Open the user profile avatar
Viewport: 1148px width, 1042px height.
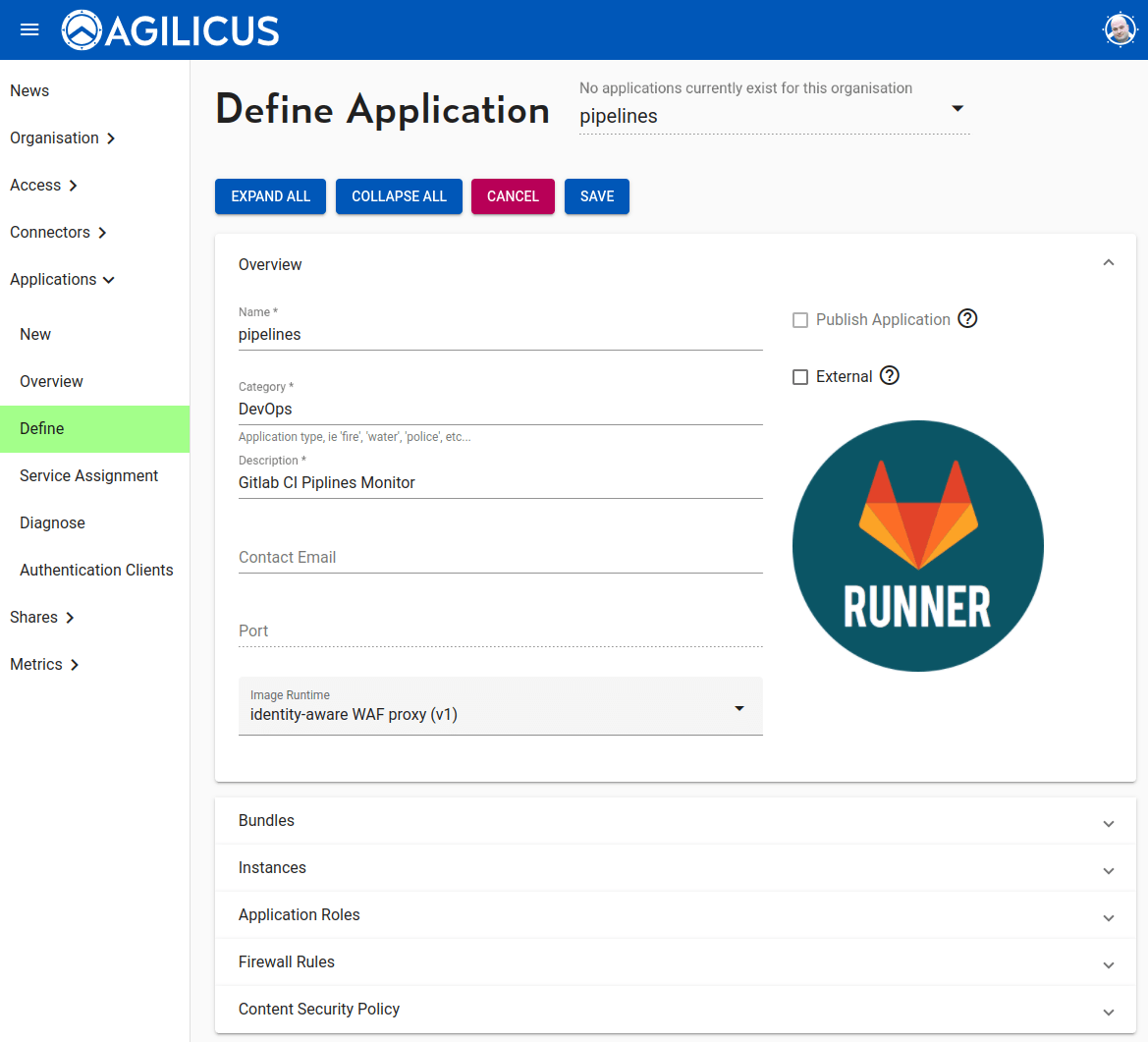coord(1119,29)
